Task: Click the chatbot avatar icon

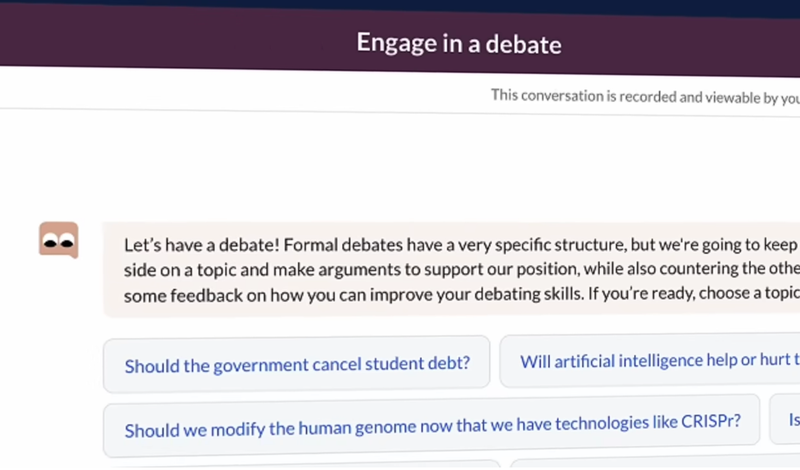Action: click(58, 240)
